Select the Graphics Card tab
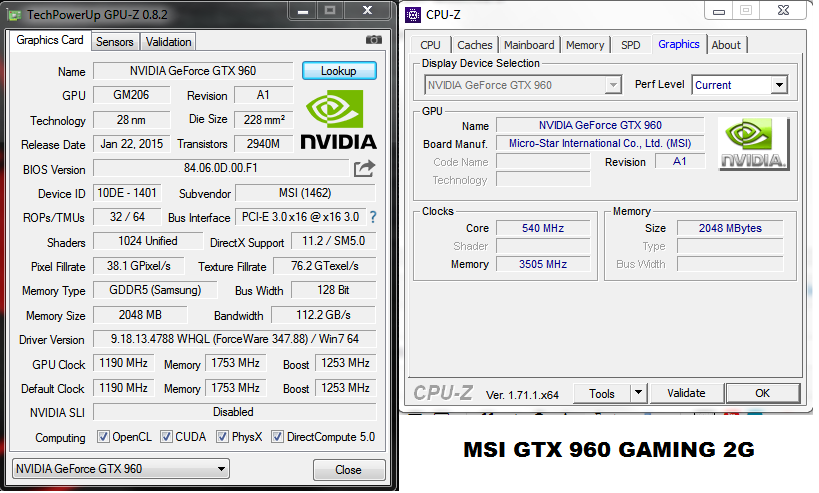This screenshot has height=493, width=819. click(x=50, y=40)
